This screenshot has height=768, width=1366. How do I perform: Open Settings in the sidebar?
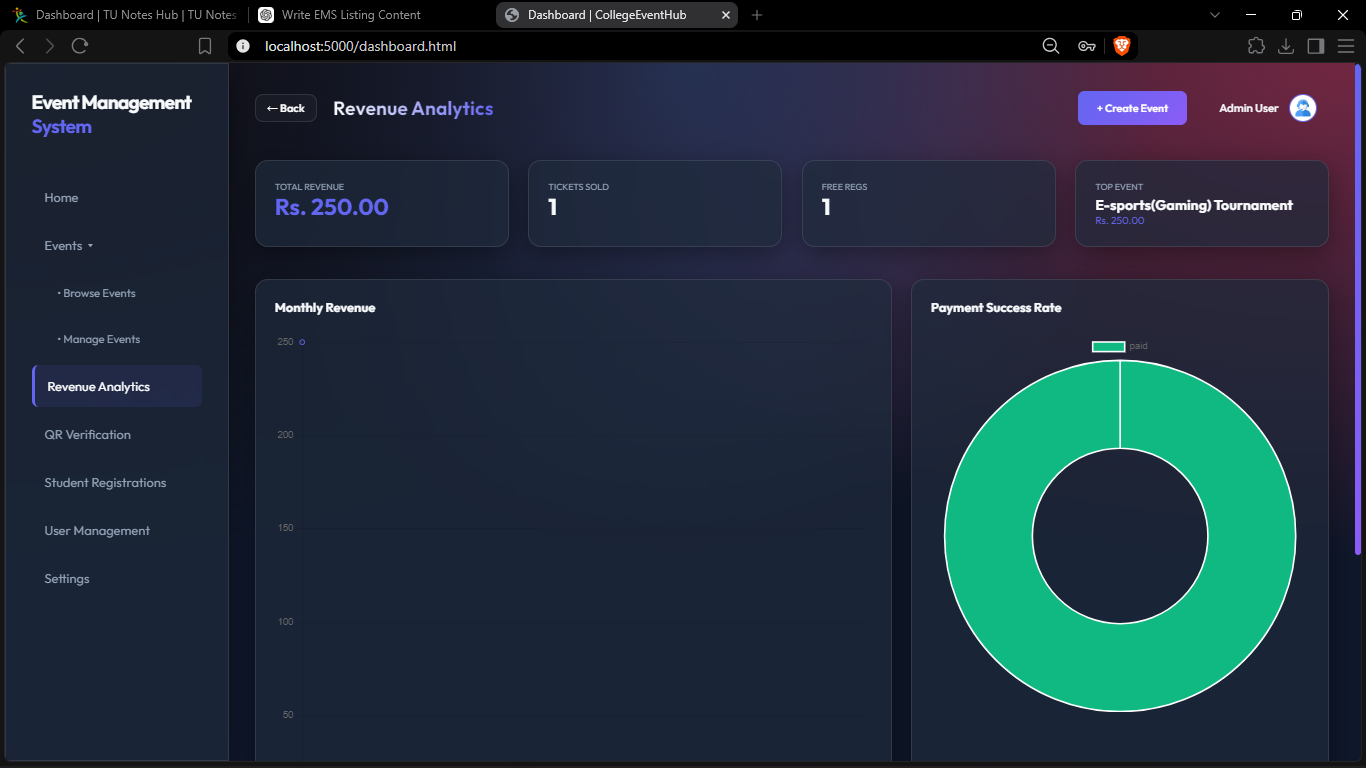67,579
